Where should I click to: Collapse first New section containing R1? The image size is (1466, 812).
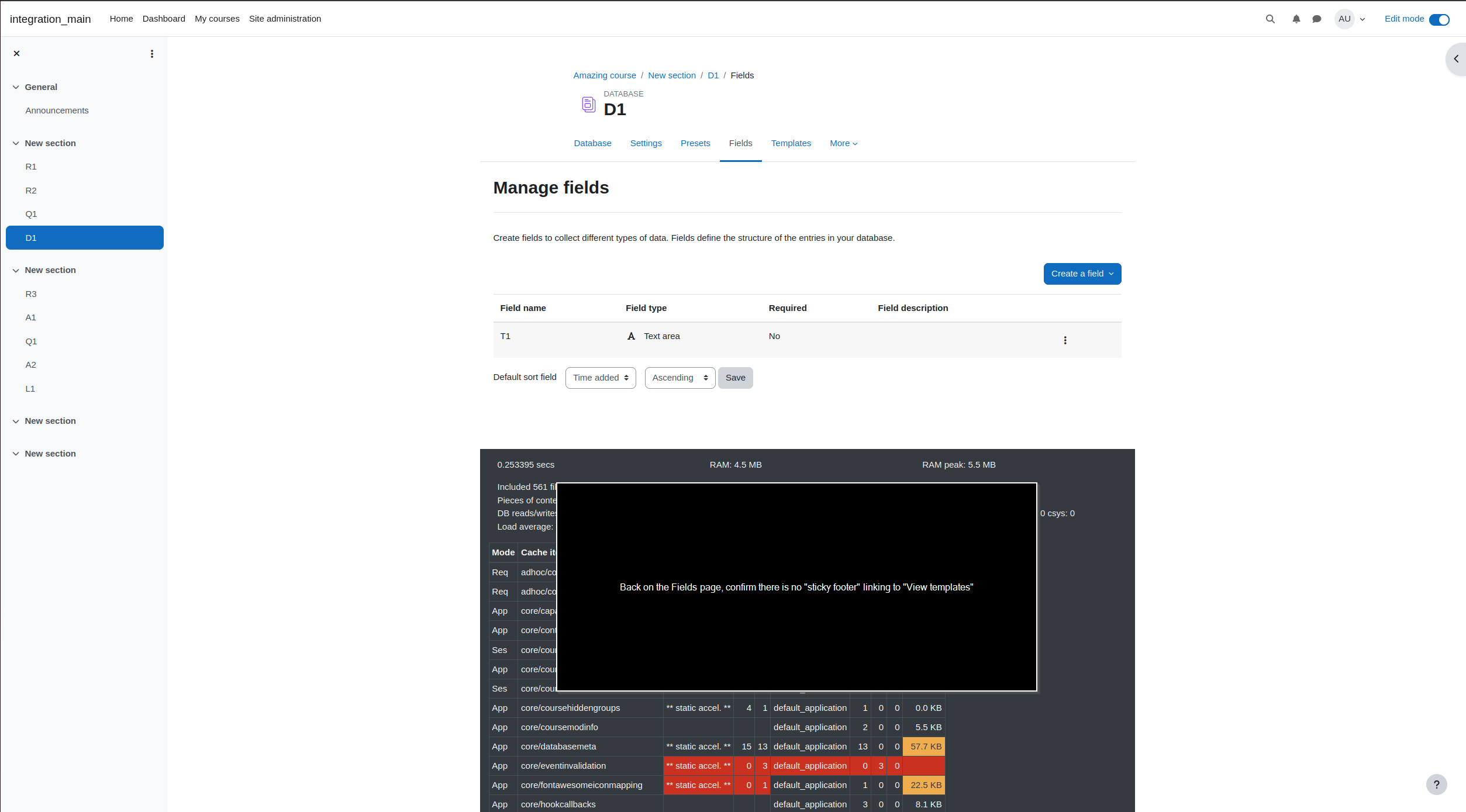tap(16, 143)
